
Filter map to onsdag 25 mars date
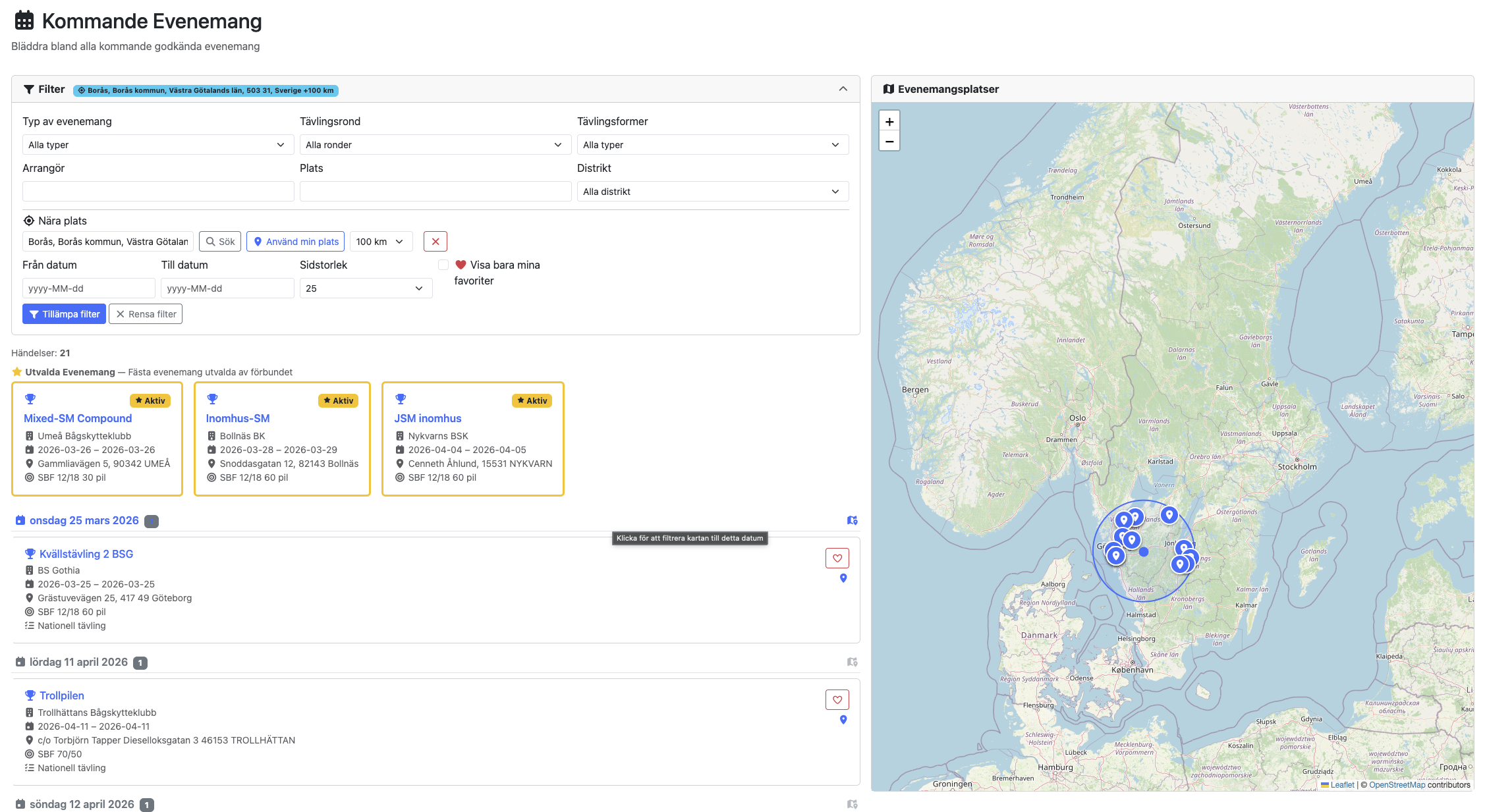852,520
